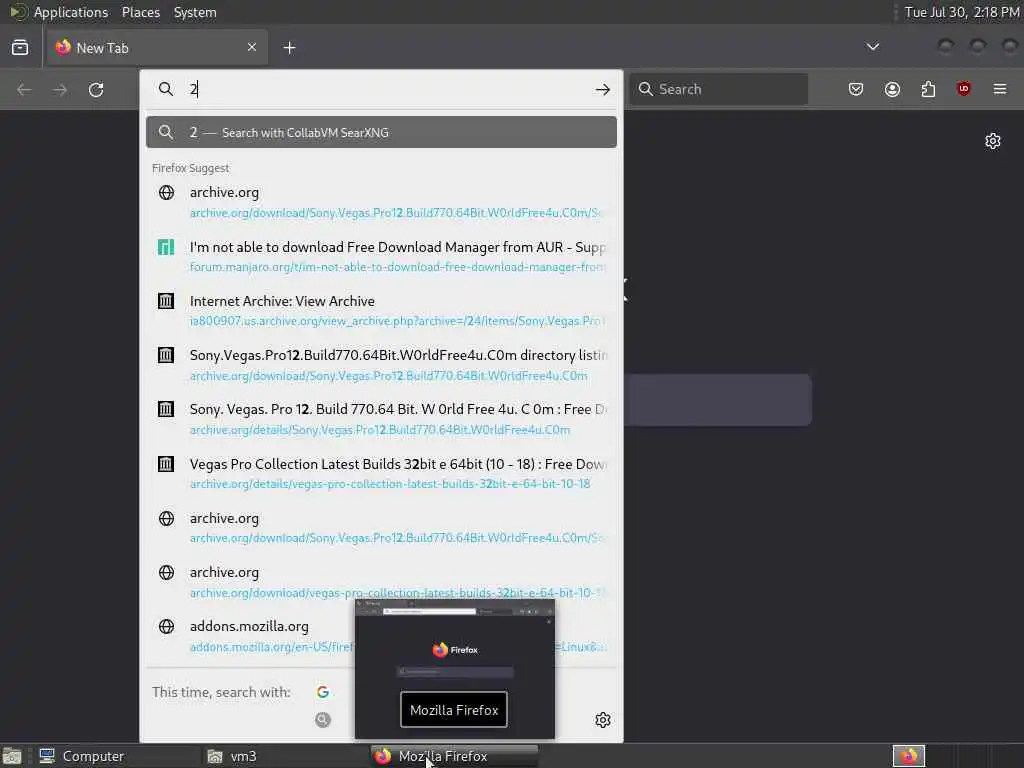
Task: Search this time with Google icon
Action: [x=323, y=692]
